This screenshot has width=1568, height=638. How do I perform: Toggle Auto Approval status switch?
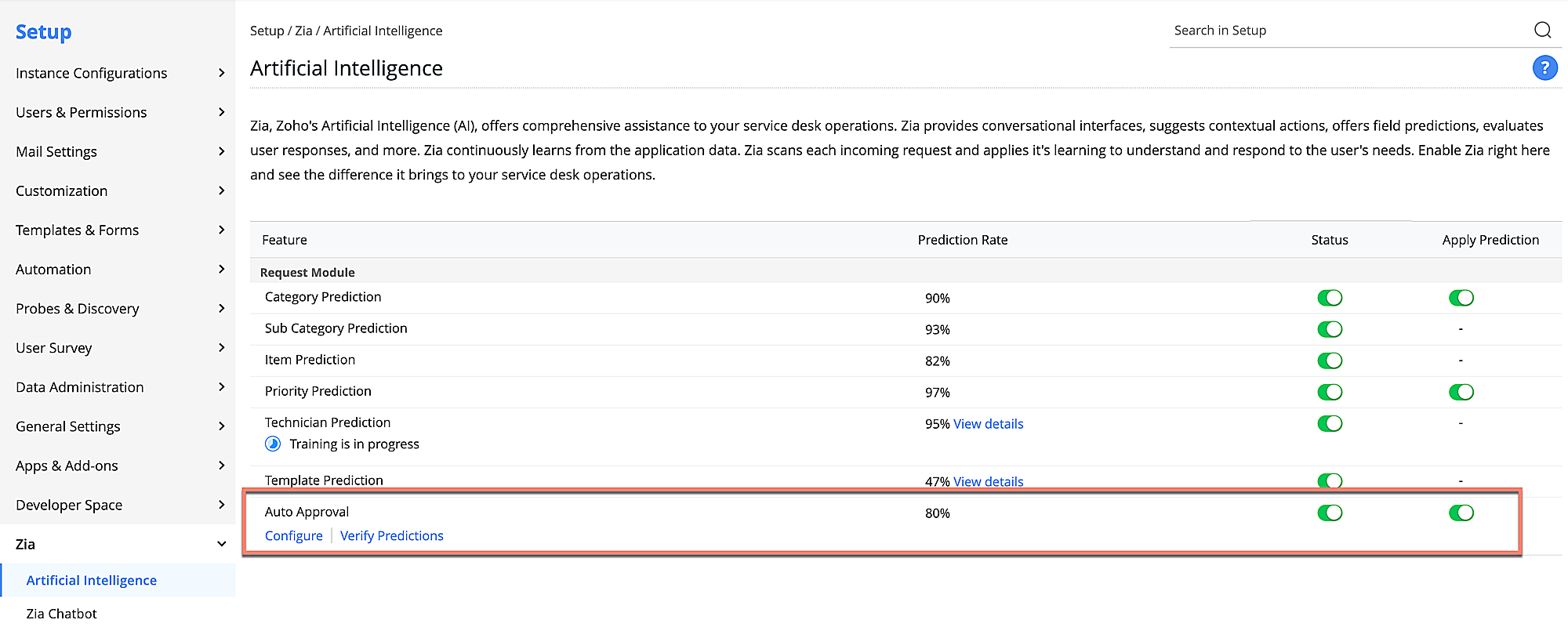pyautogui.click(x=1330, y=513)
